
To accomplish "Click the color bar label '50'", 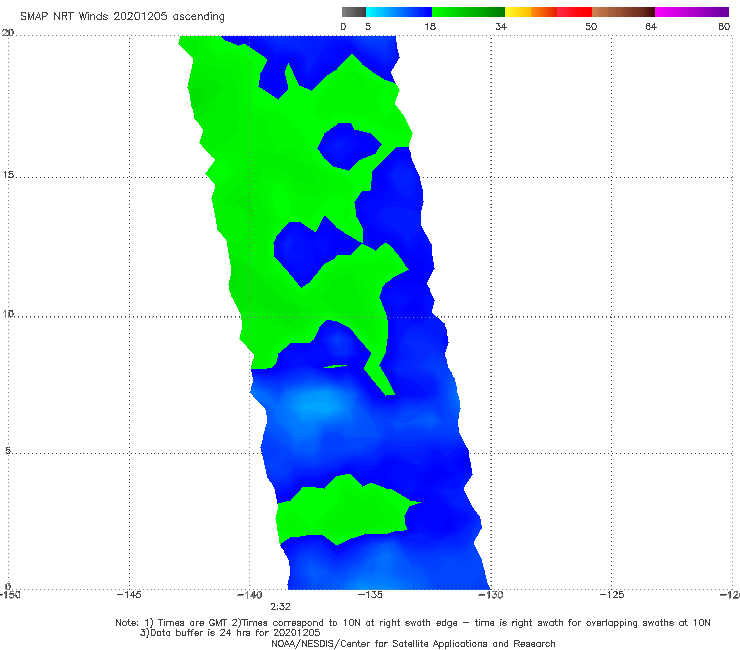I will (x=591, y=26).
